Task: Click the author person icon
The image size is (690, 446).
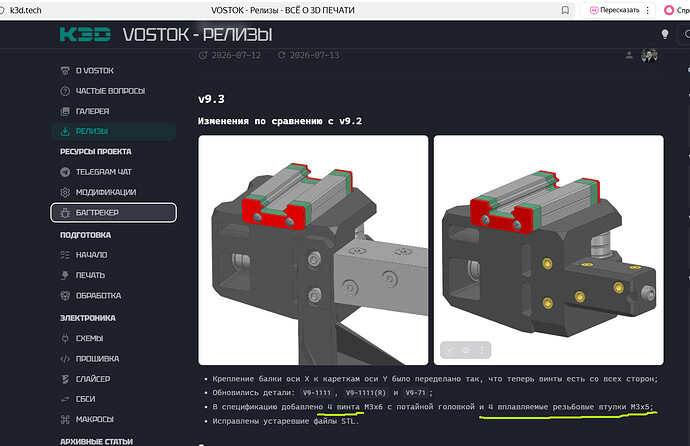Action: point(629,55)
